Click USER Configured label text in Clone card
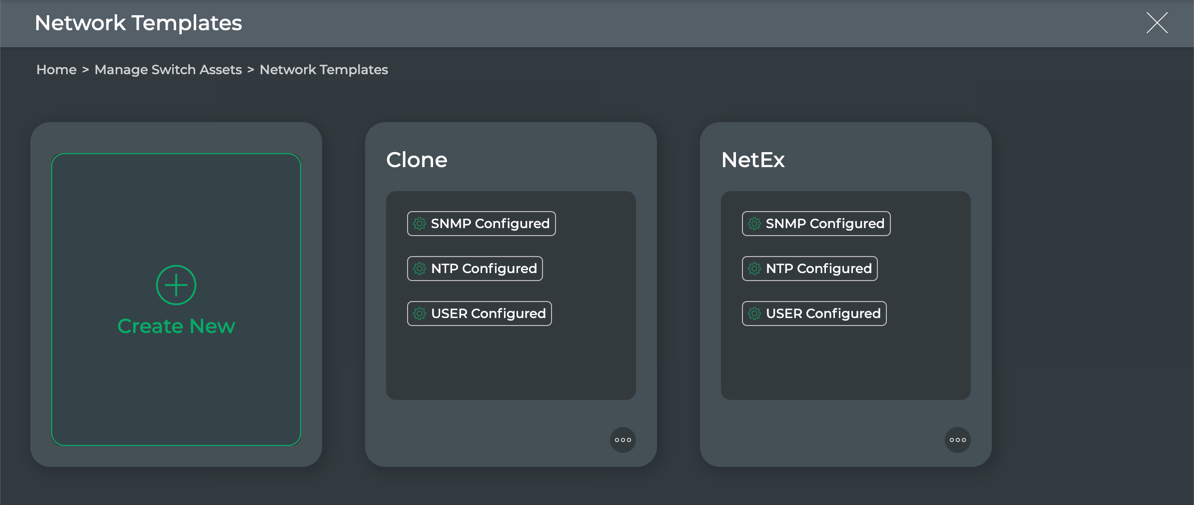The height and width of the screenshot is (505, 1194). click(488, 314)
